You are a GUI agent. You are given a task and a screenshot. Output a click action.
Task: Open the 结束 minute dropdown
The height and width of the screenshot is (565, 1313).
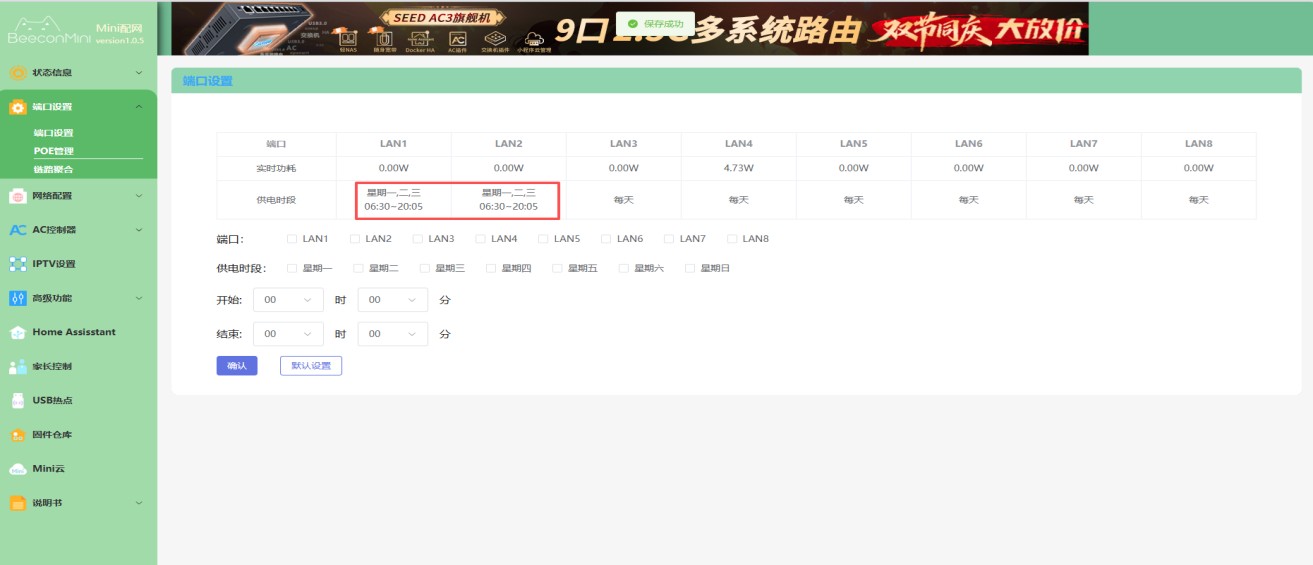pos(392,334)
